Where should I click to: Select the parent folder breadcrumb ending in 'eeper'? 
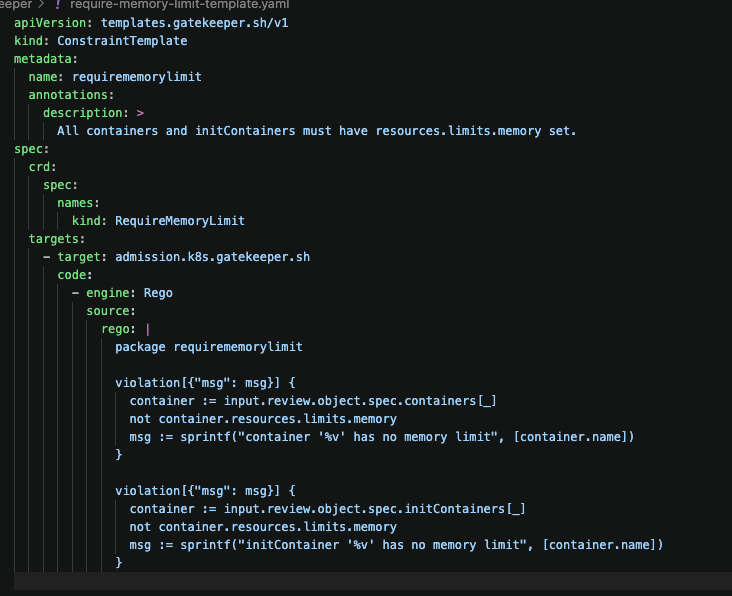[16, 5]
